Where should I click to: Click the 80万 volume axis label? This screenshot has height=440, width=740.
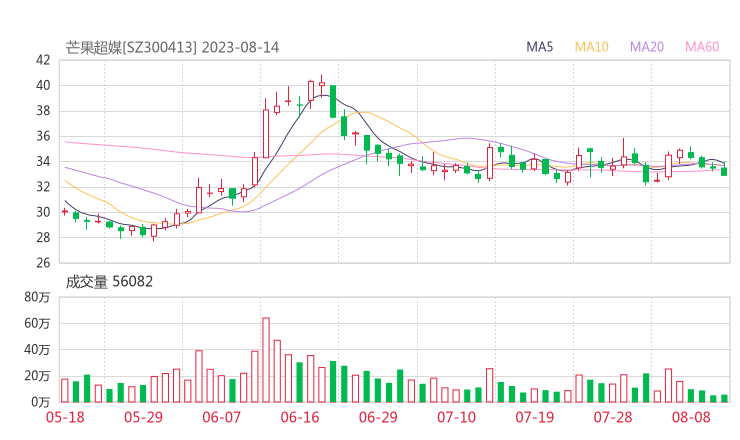click(37, 297)
